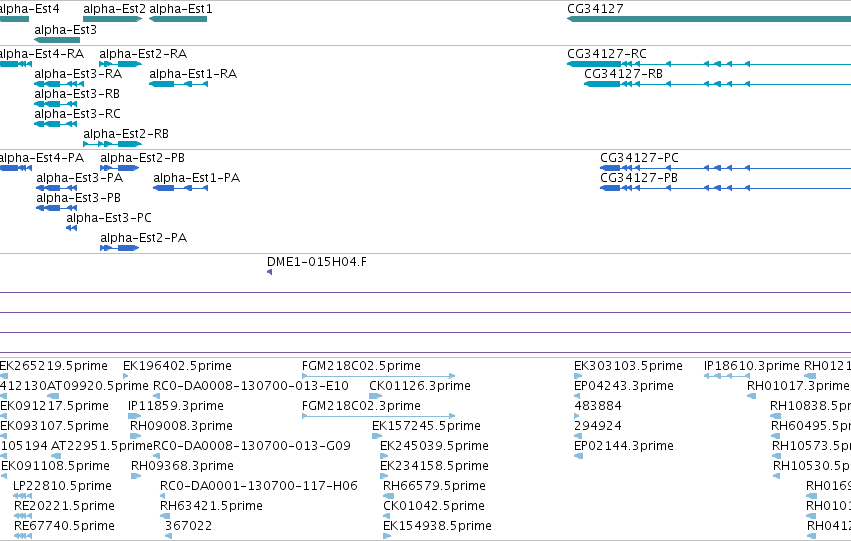
Task: Select the RE67740.5prime EST label
Action: [64, 526]
